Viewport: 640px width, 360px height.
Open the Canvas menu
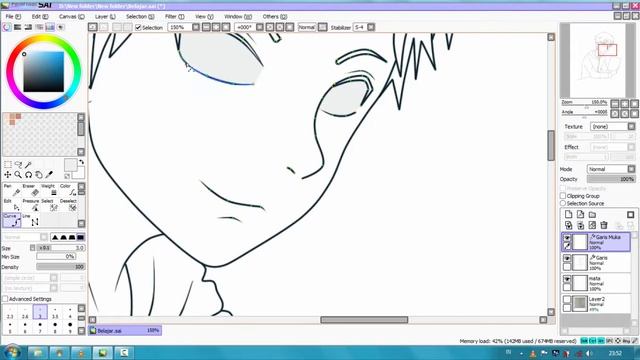pyautogui.click(x=71, y=17)
